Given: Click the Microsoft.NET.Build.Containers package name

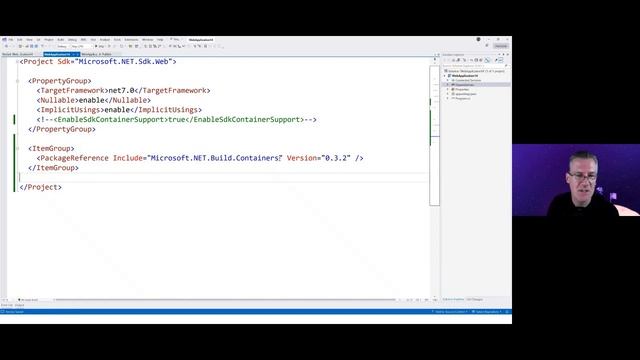Looking at the screenshot, I should point(215,158).
